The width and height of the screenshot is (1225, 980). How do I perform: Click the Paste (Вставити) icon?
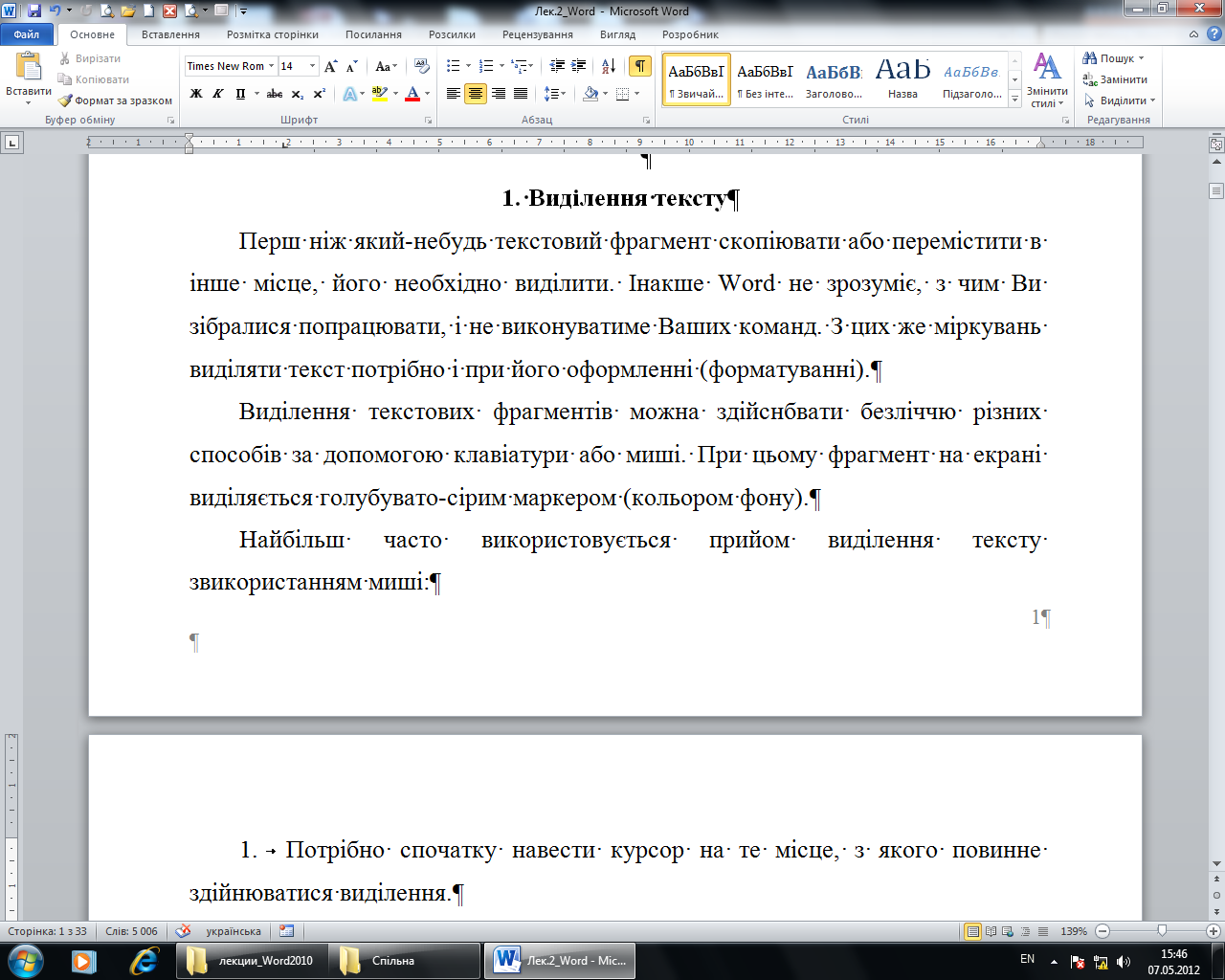pyautogui.click(x=29, y=67)
